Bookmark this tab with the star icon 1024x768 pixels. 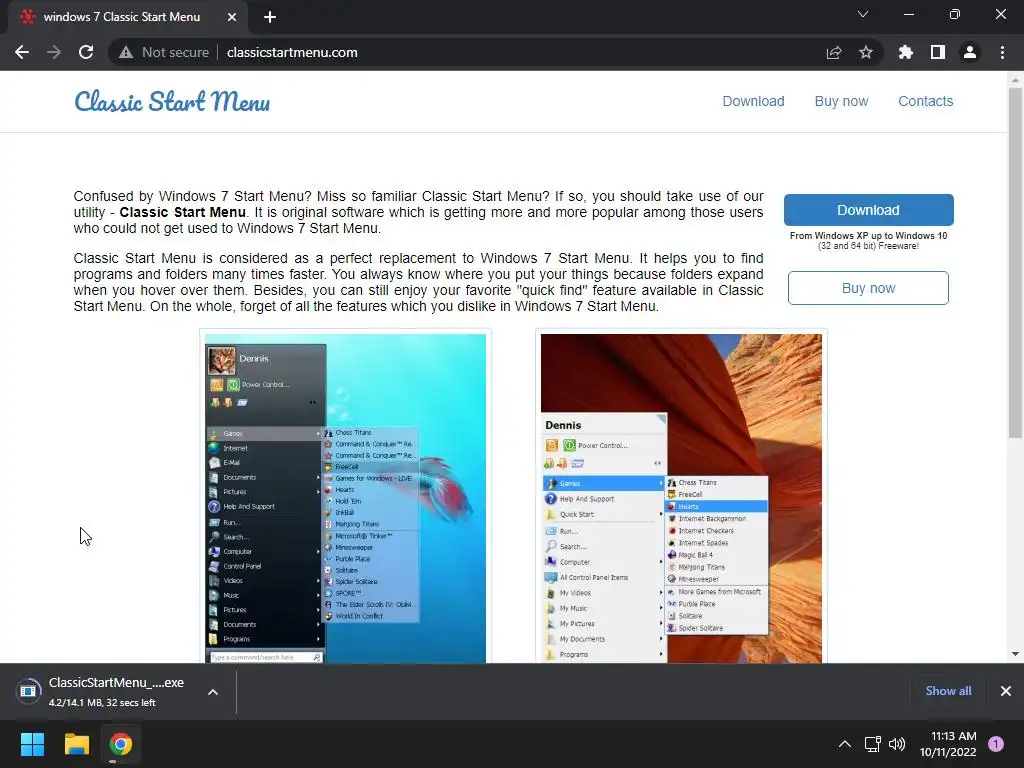pyautogui.click(x=866, y=52)
